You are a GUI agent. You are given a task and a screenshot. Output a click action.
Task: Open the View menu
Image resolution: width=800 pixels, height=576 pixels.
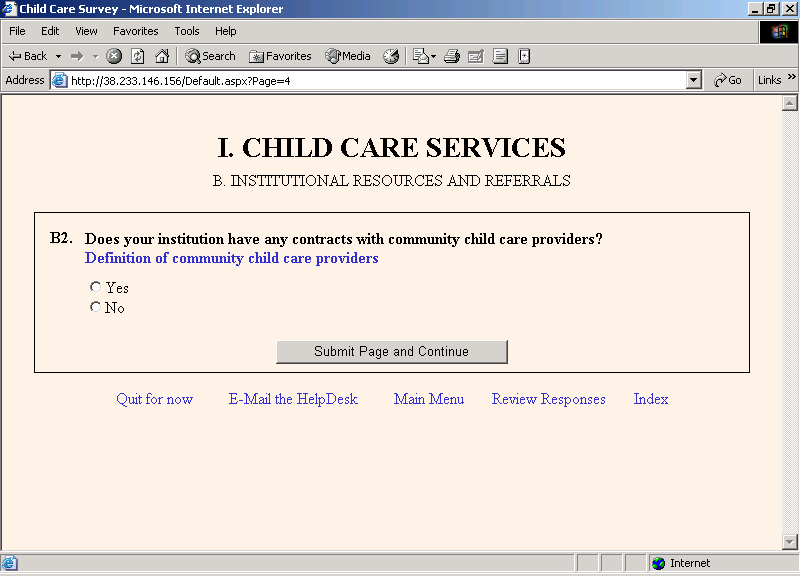86,31
